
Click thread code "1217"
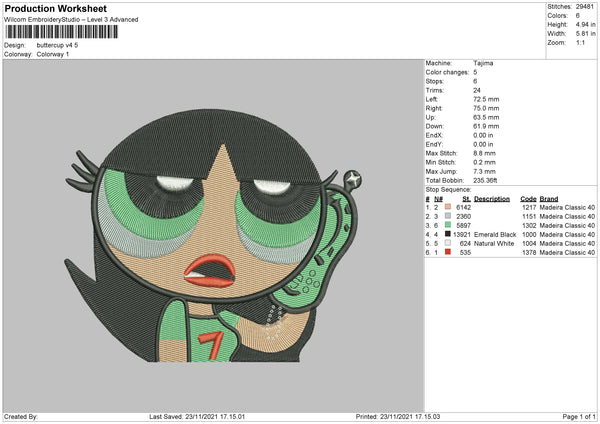click(x=529, y=207)
